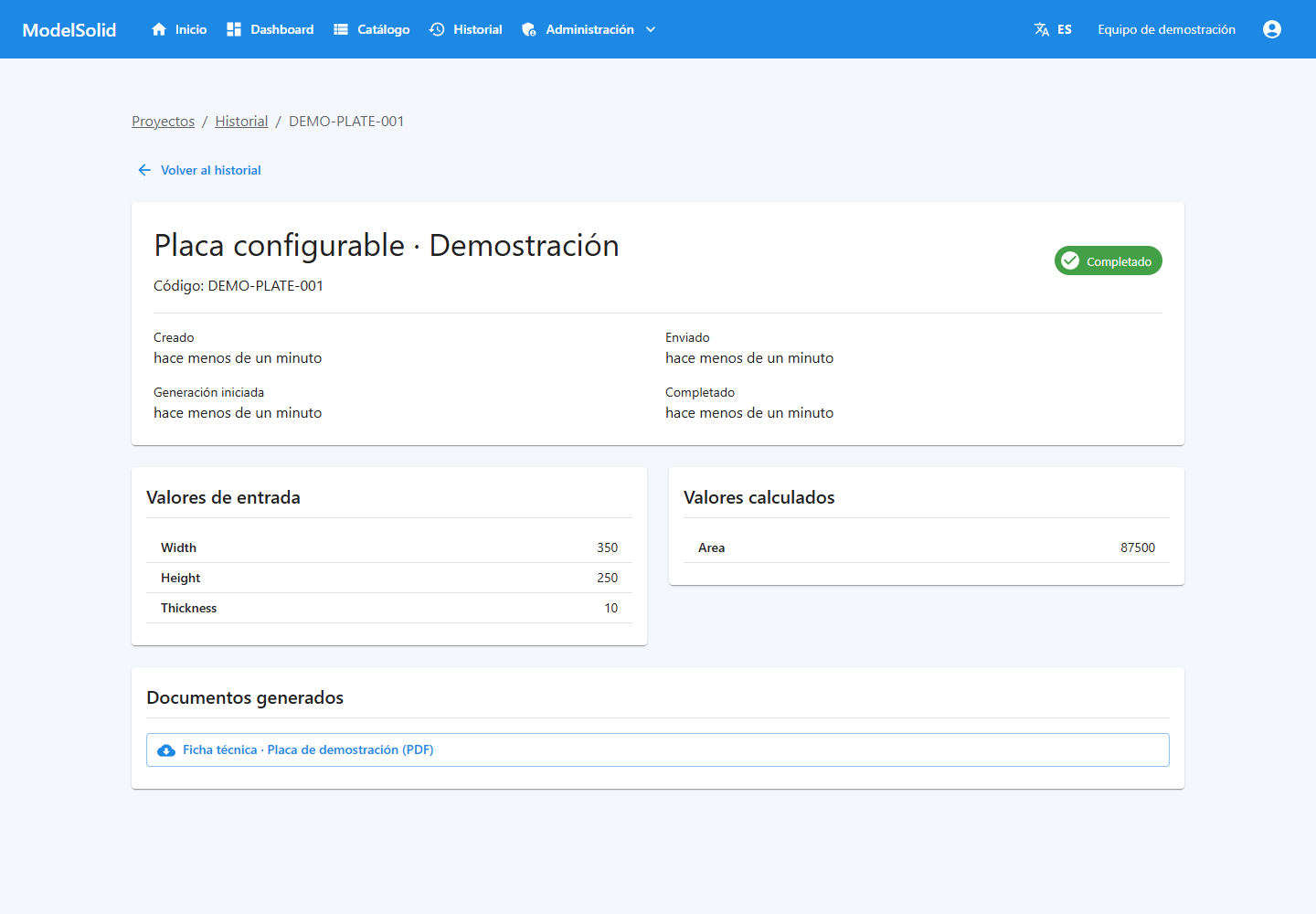The width and height of the screenshot is (1316, 914).
Task: Click the Enviado label
Action: 687,337
